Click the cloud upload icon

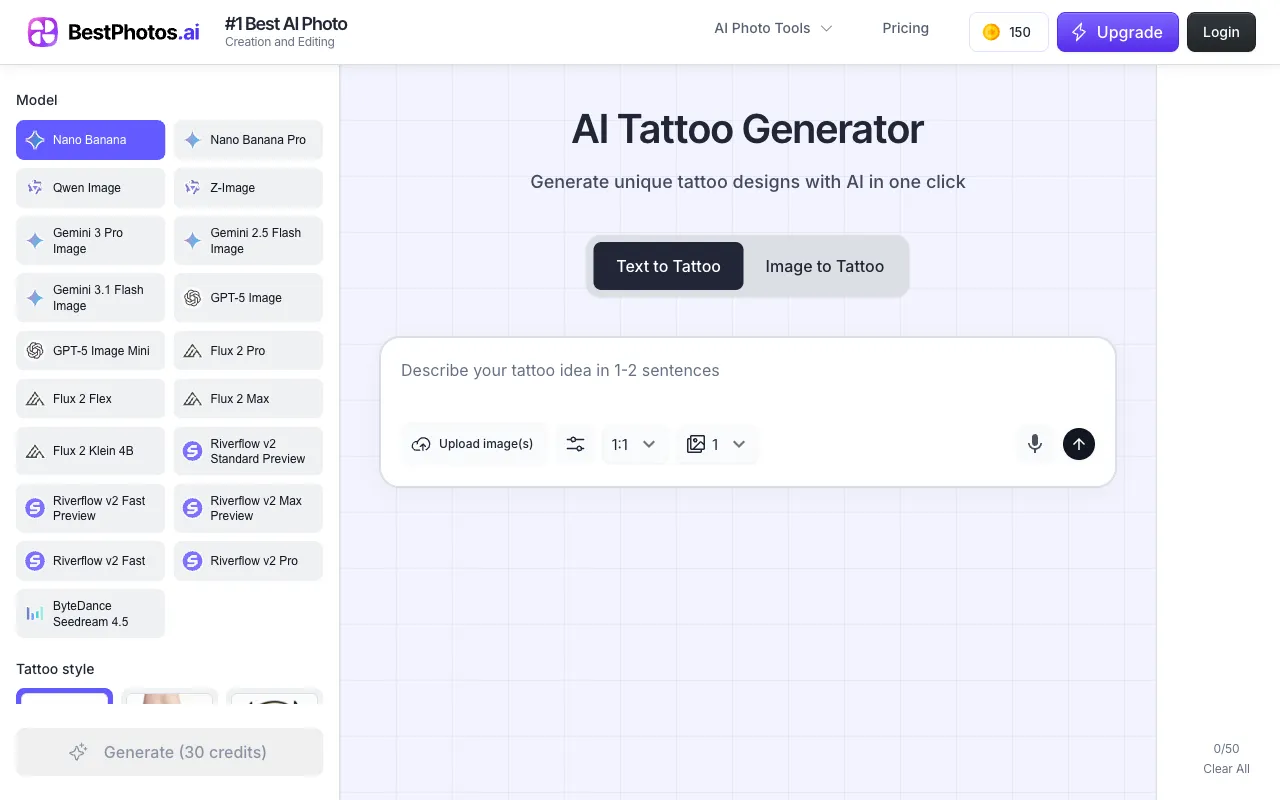pyautogui.click(x=421, y=444)
